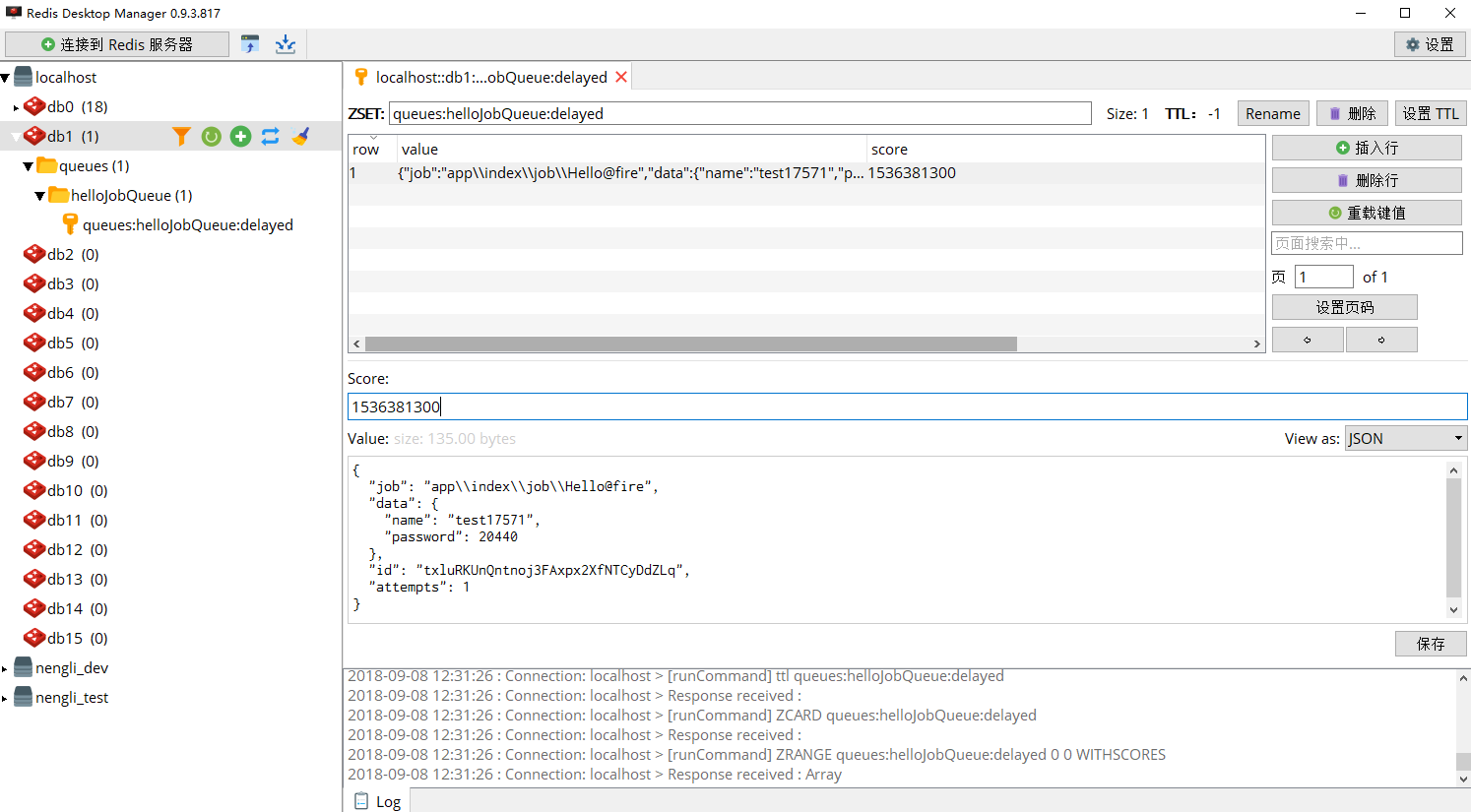The image size is (1471, 812).
Task: Click the Score input field
Action: coord(907,406)
